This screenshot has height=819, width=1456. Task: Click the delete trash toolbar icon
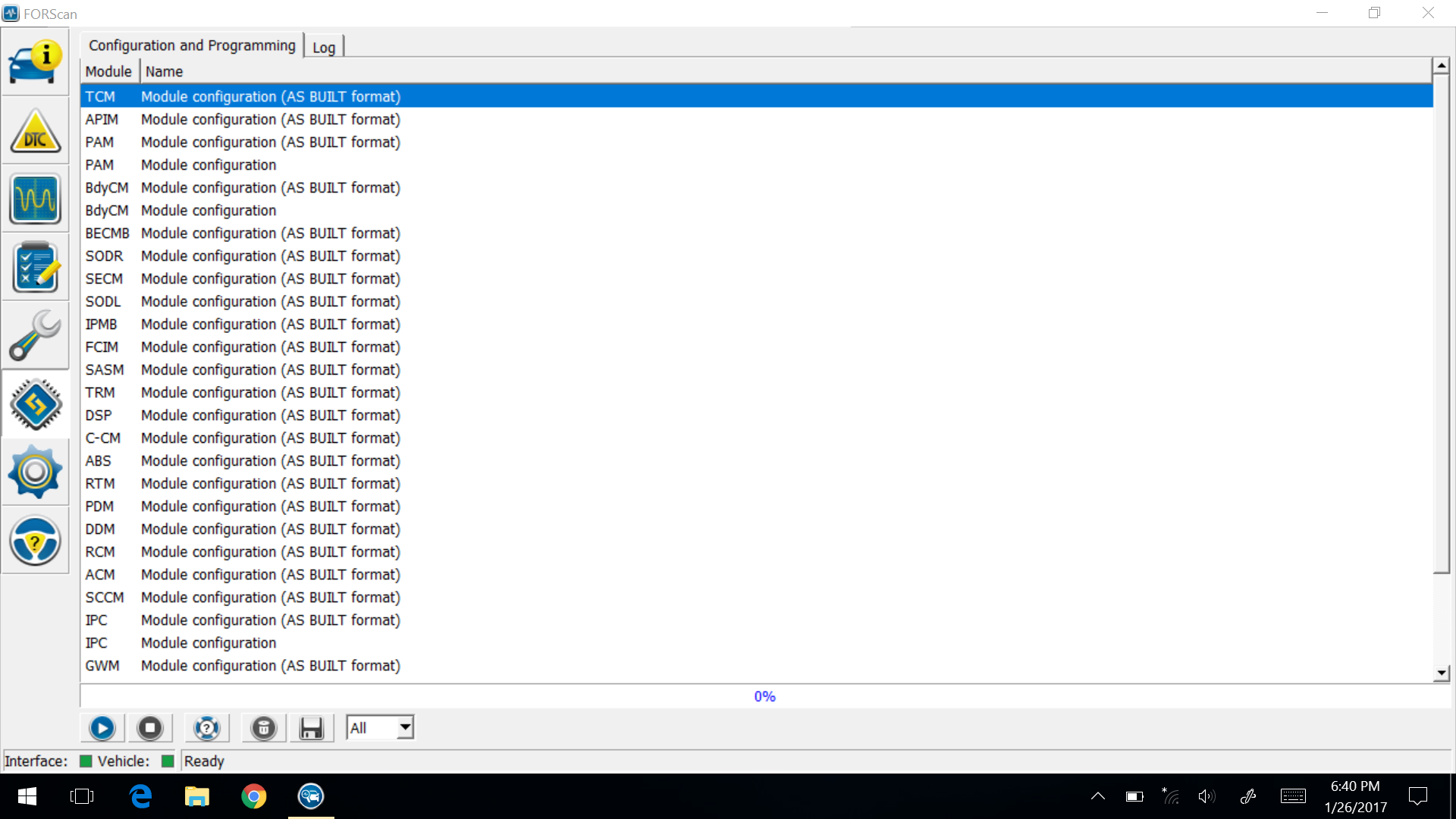click(x=263, y=728)
